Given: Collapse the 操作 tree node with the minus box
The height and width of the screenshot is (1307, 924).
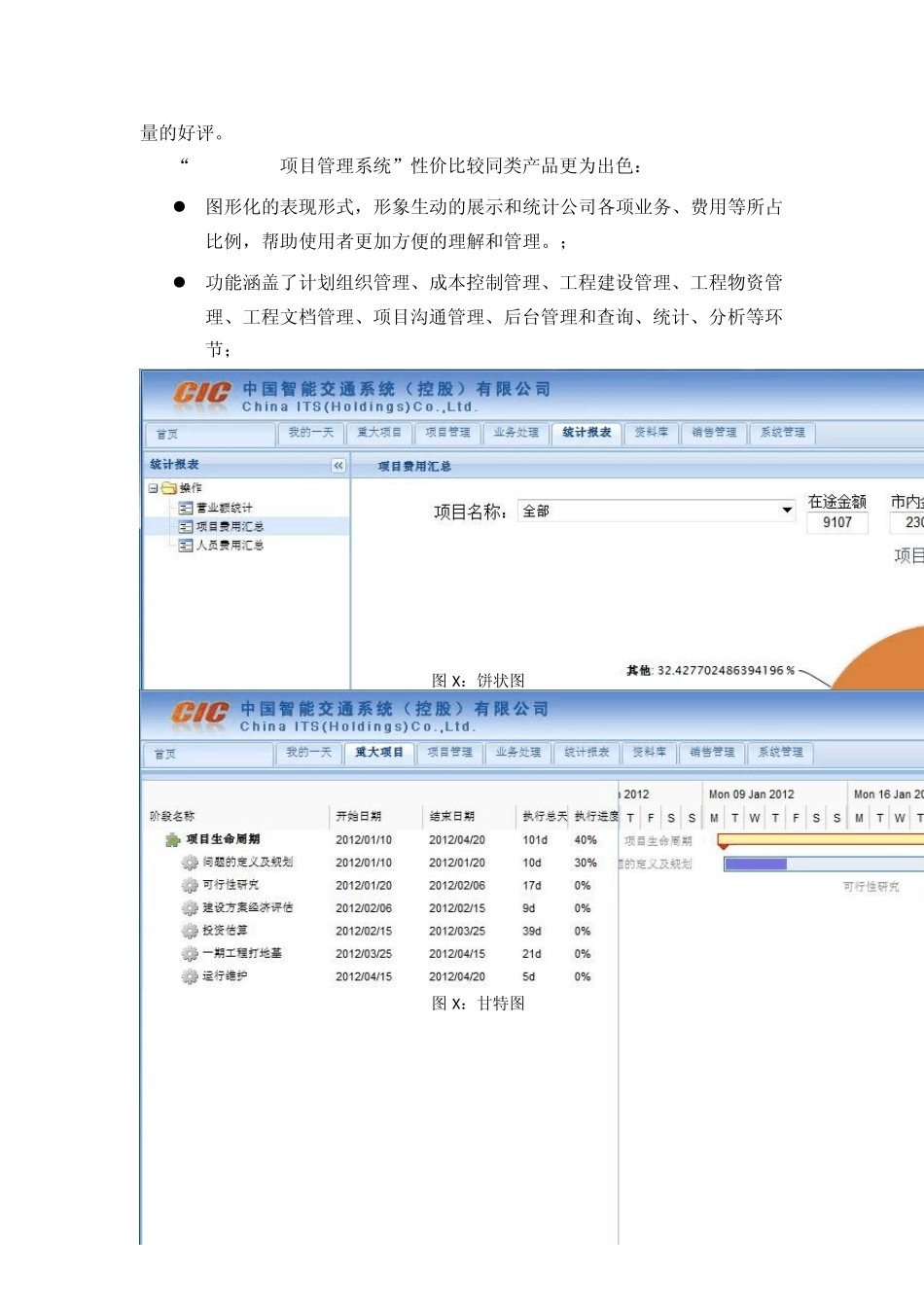Looking at the screenshot, I should pyautogui.click(x=153, y=488).
